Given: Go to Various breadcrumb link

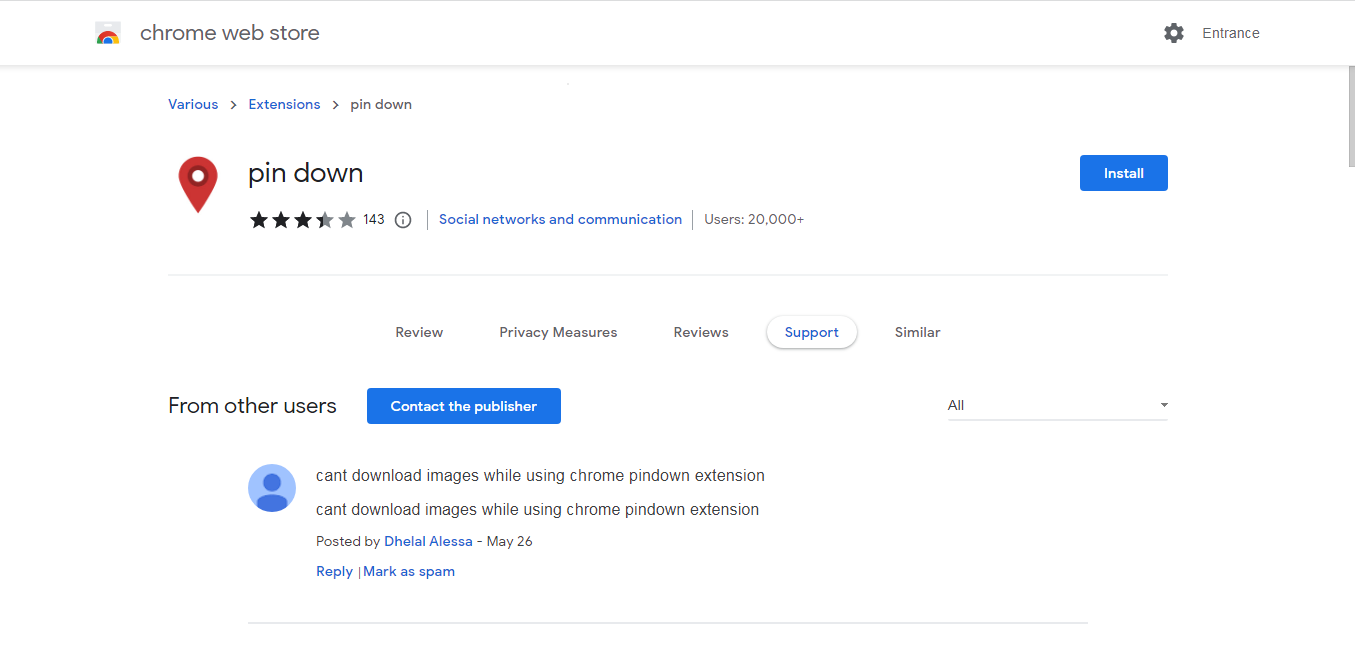Looking at the screenshot, I should pyautogui.click(x=193, y=104).
